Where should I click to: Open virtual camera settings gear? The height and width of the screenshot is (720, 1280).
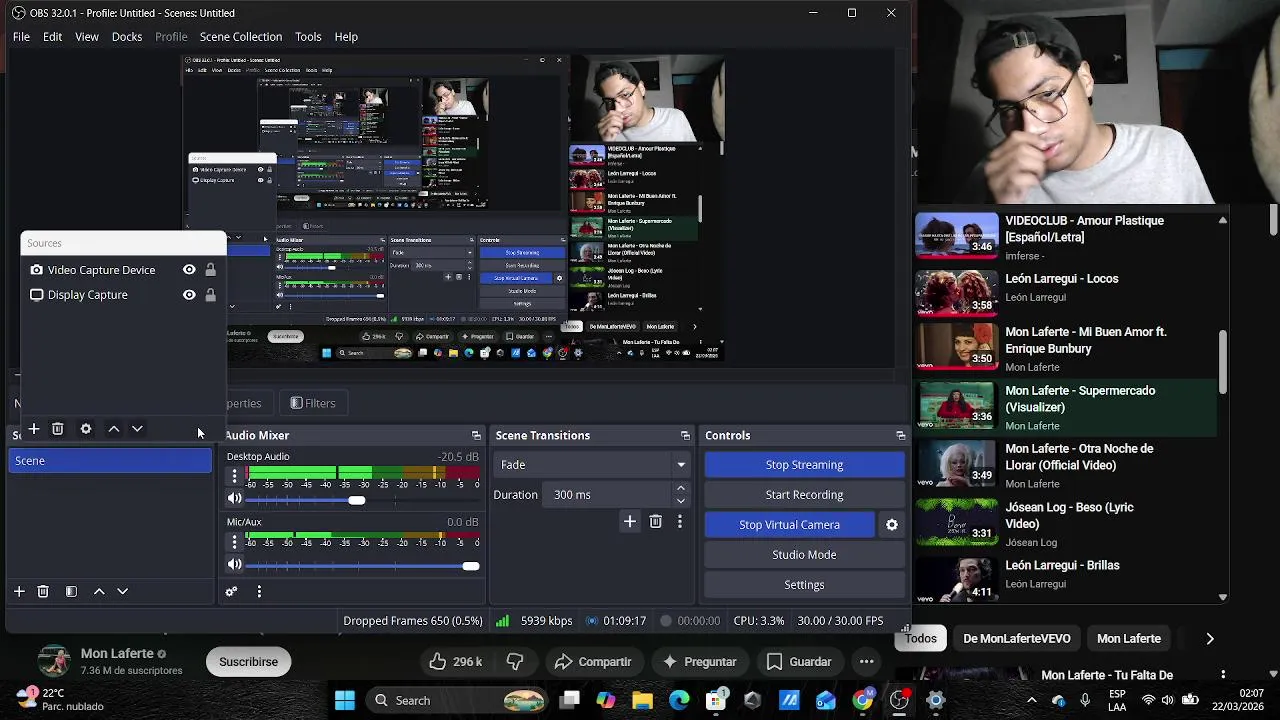tap(892, 524)
